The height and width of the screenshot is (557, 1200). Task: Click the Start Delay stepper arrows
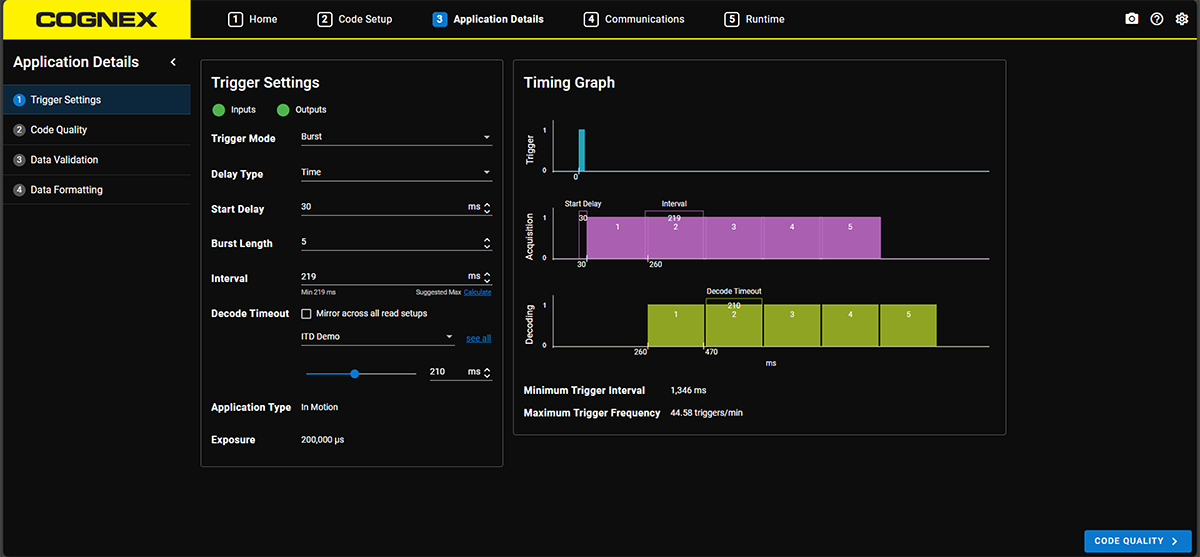pos(487,208)
